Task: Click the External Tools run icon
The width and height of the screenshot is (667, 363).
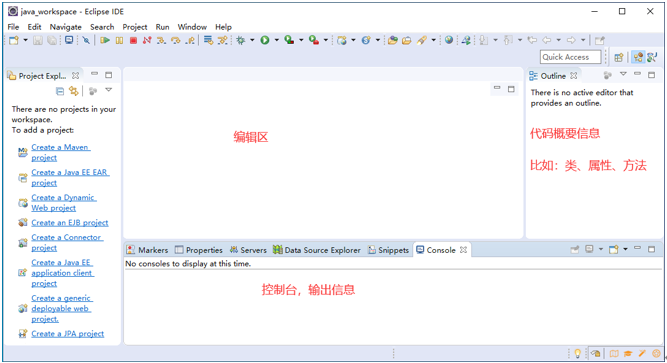Action: pos(314,40)
